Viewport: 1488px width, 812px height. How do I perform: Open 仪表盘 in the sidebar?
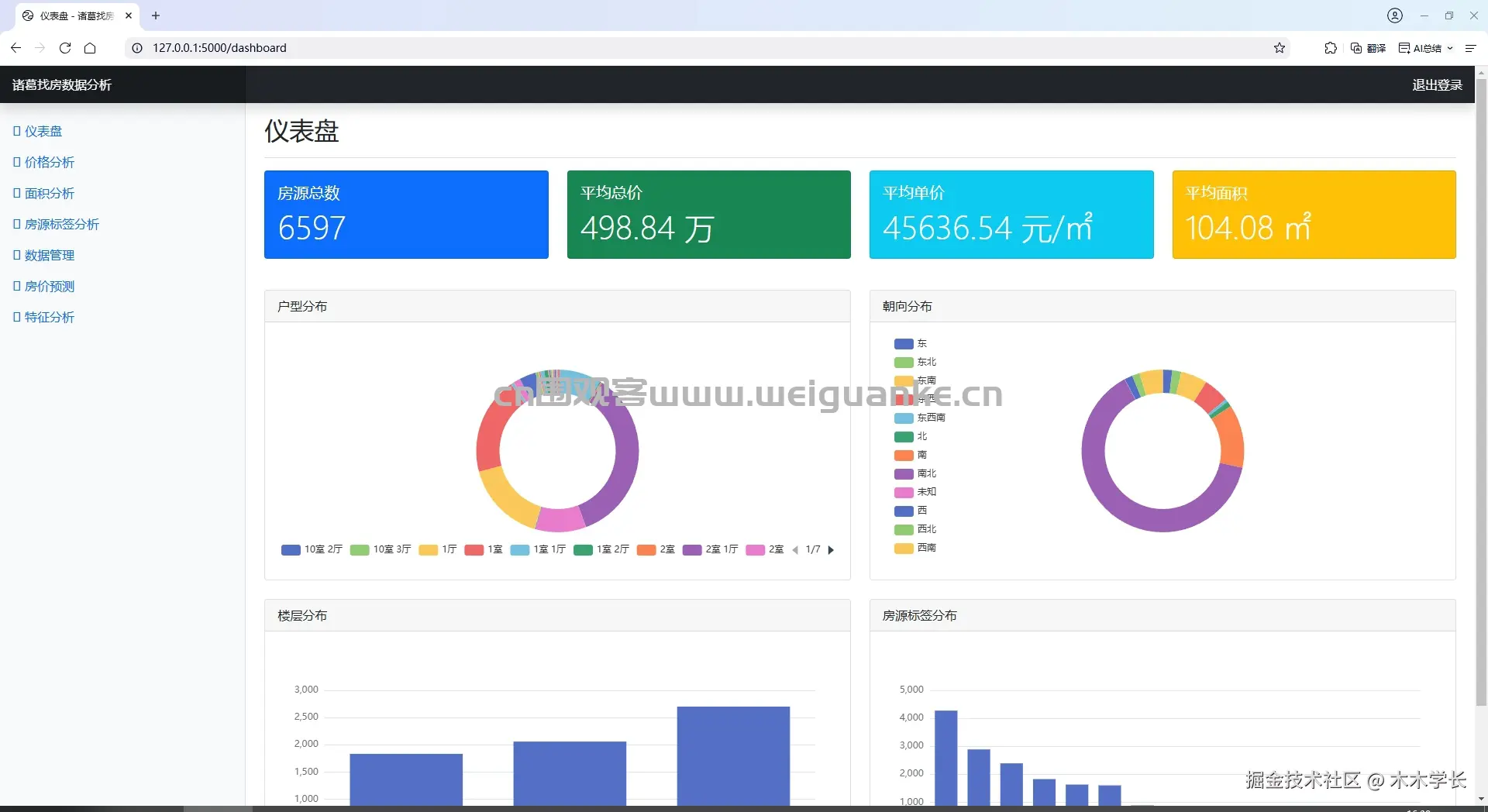38,131
